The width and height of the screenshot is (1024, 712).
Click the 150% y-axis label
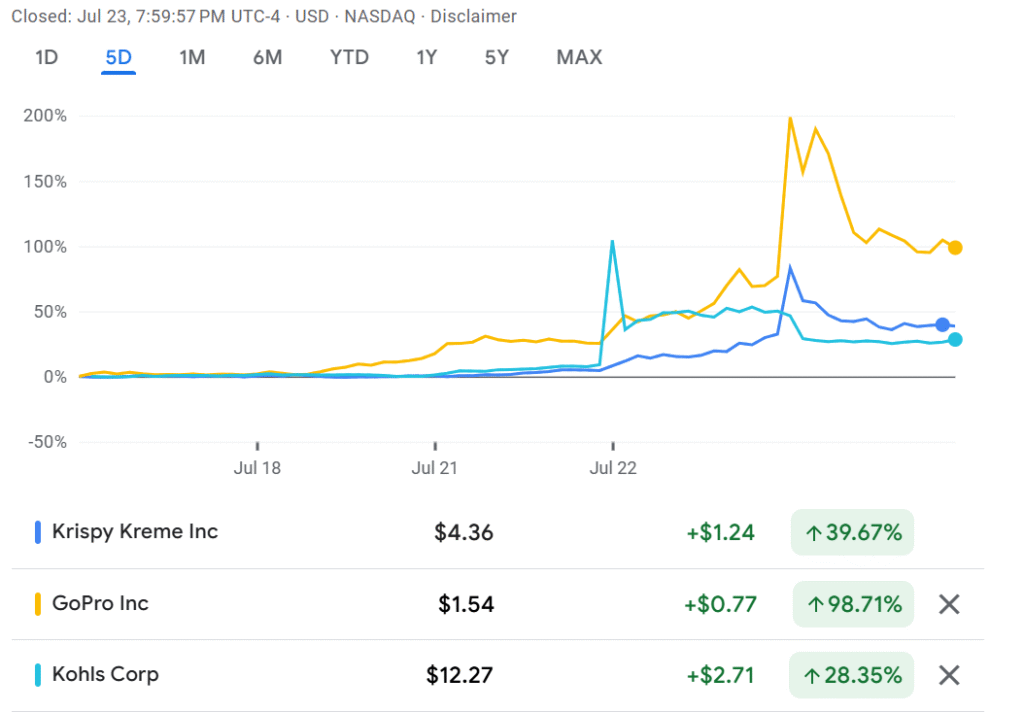coord(45,182)
